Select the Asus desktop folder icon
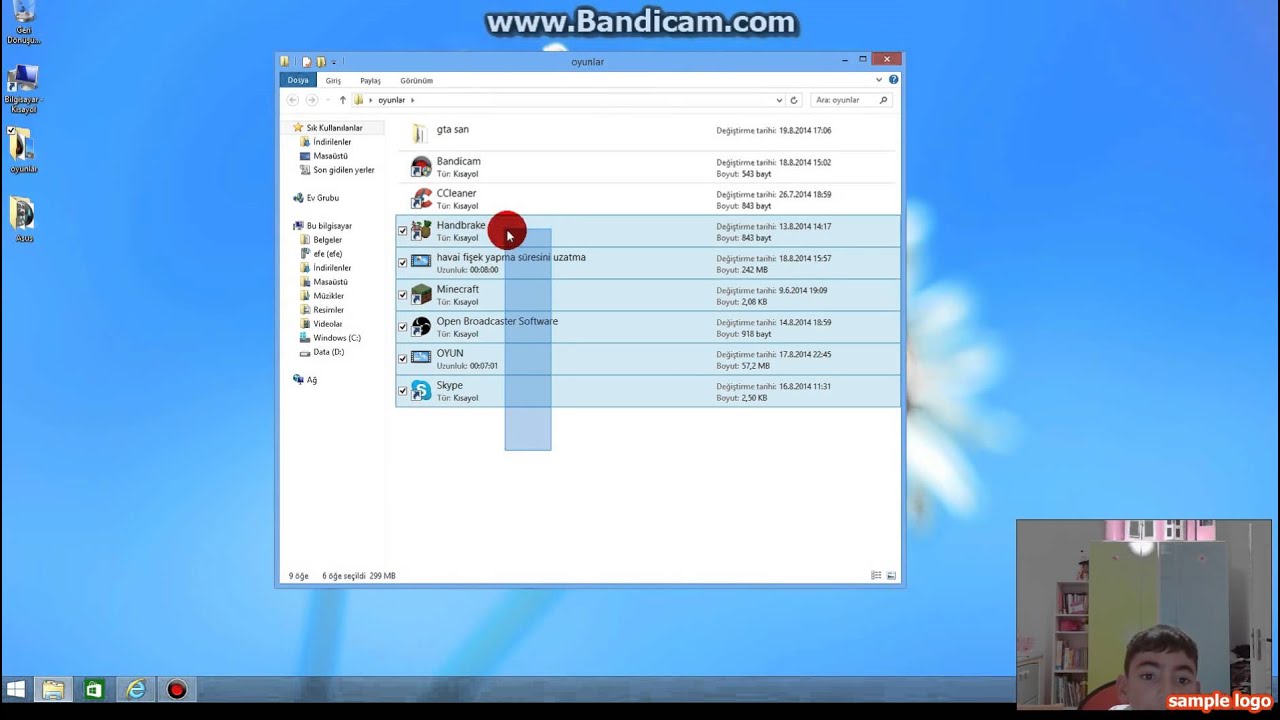The width and height of the screenshot is (1280, 720). point(23,220)
